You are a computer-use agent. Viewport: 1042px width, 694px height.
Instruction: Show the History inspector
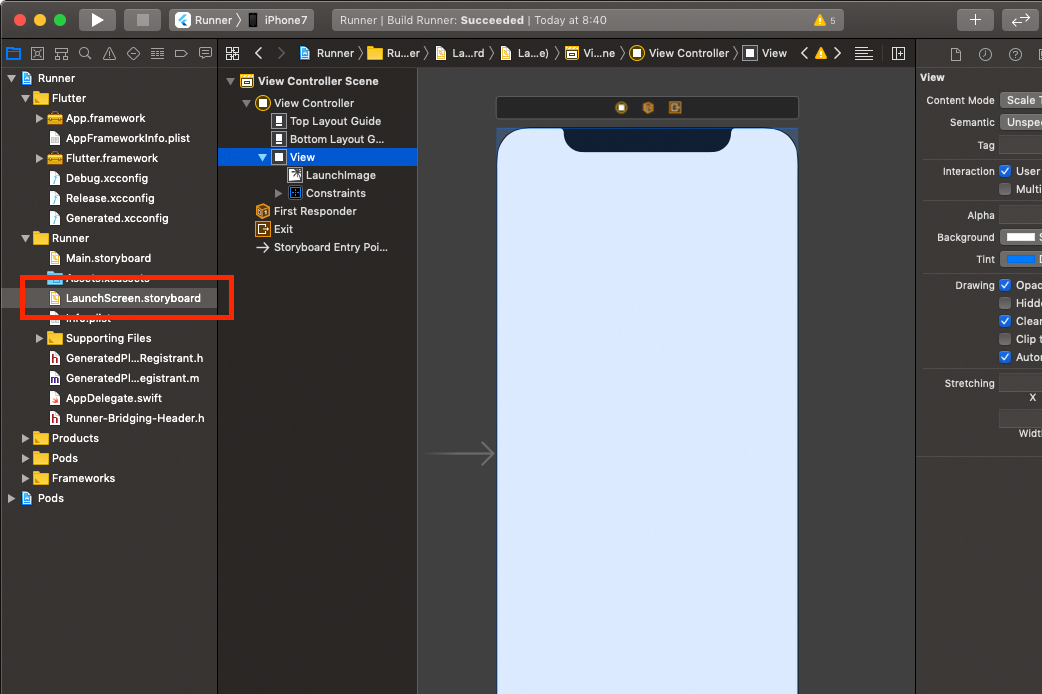pos(986,55)
